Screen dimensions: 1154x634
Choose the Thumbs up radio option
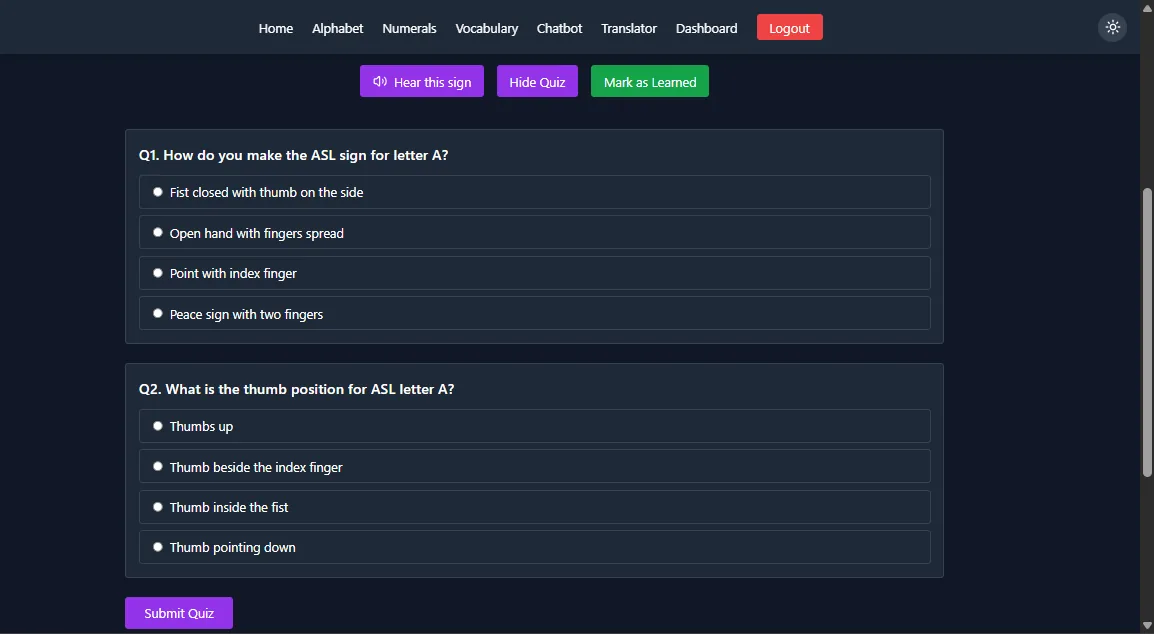tap(157, 426)
